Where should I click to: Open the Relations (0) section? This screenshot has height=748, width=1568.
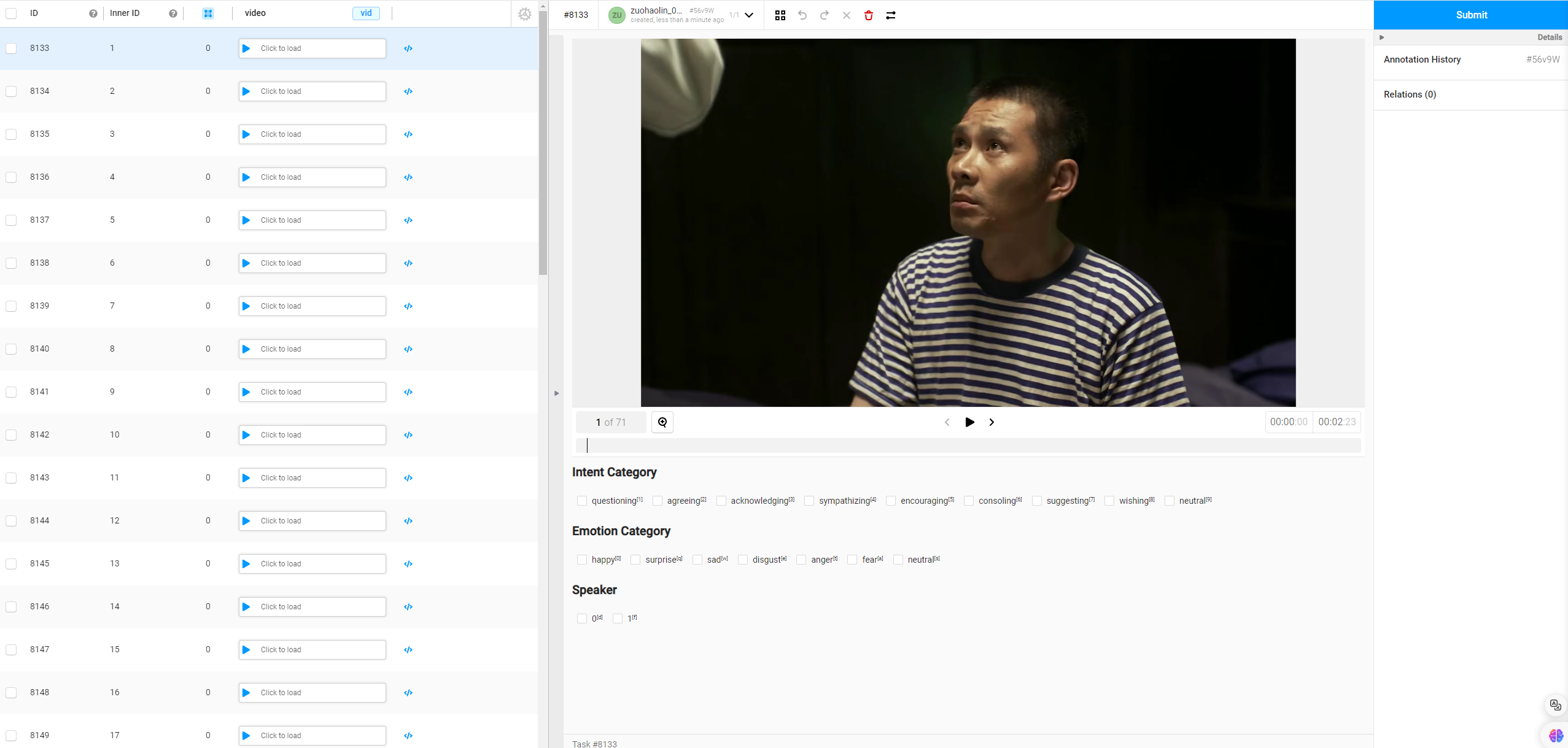coord(1410,94)
